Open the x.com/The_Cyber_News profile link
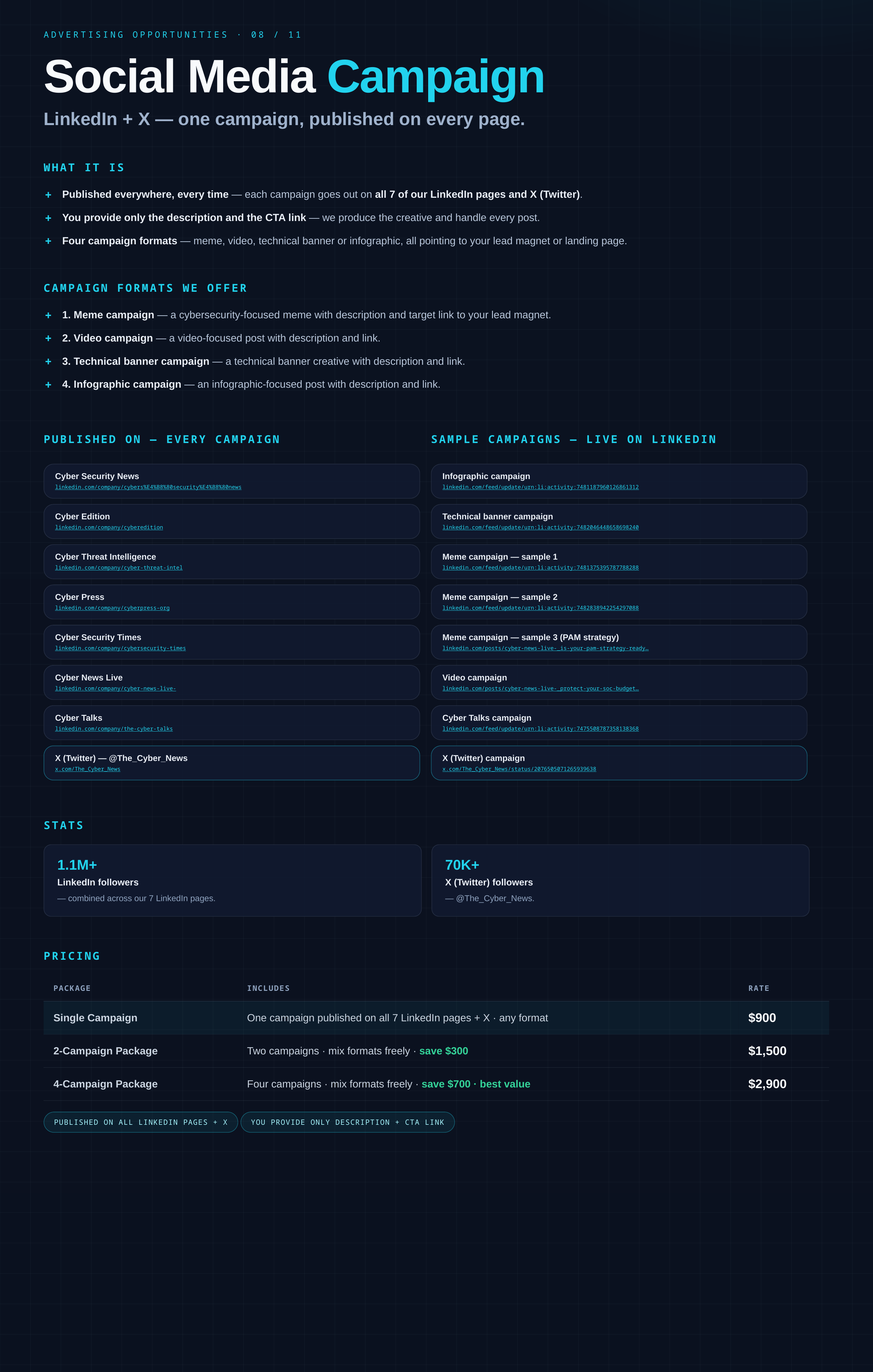This screenshot has height=1372, width=873. click(x=88, y=769)
